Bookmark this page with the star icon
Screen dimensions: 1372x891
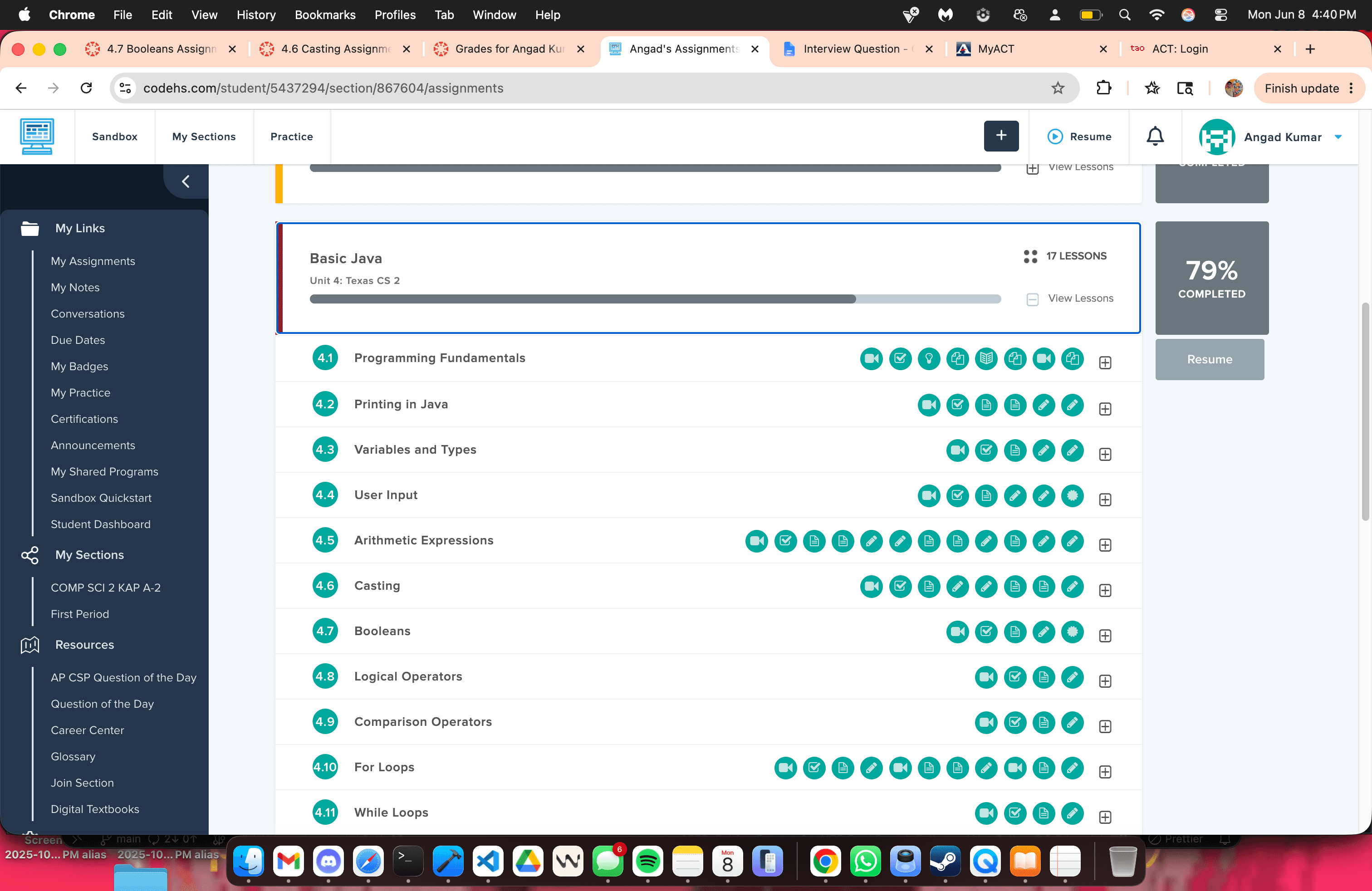1057,88
